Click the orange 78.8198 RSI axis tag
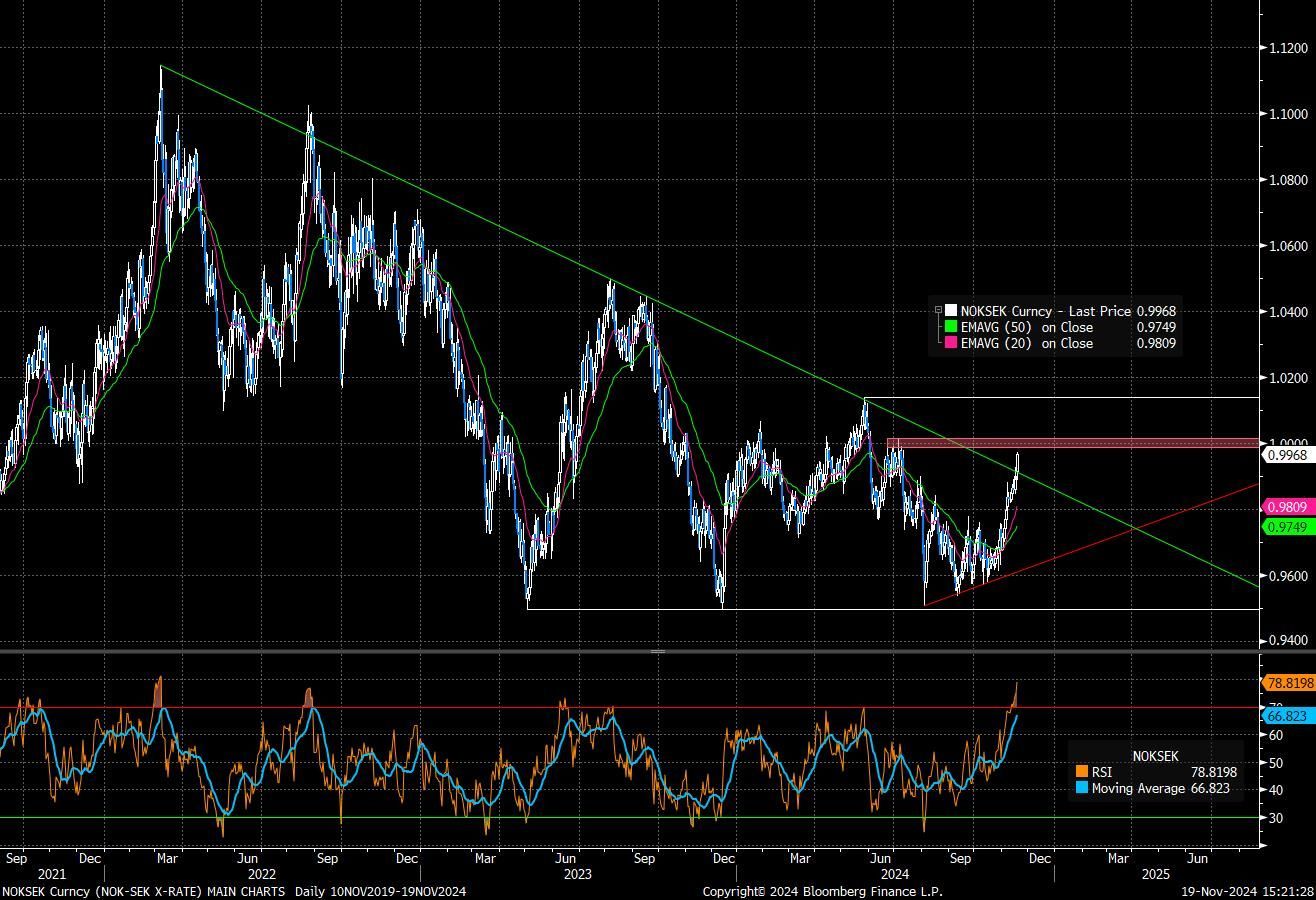Screen dimensions: 1316x900 pyautogui.click(x=1289, y=683)
